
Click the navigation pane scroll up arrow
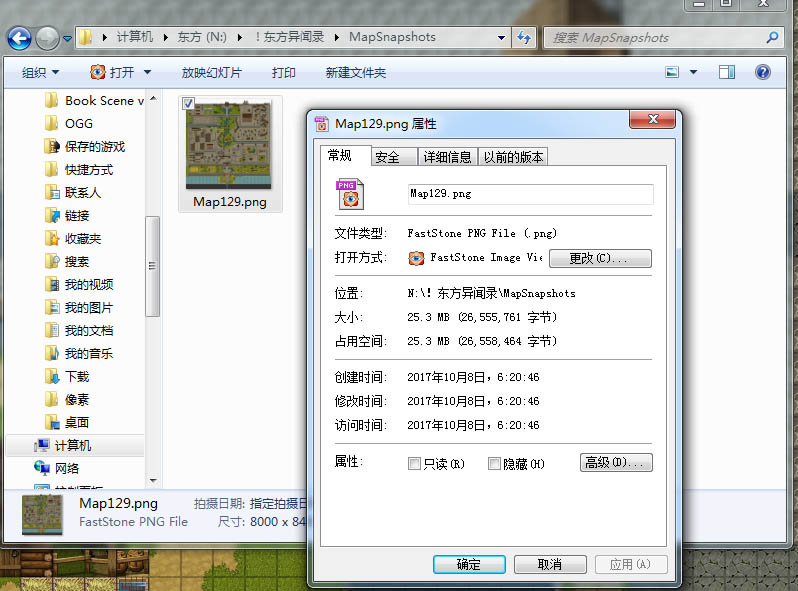tap(153, 98)
